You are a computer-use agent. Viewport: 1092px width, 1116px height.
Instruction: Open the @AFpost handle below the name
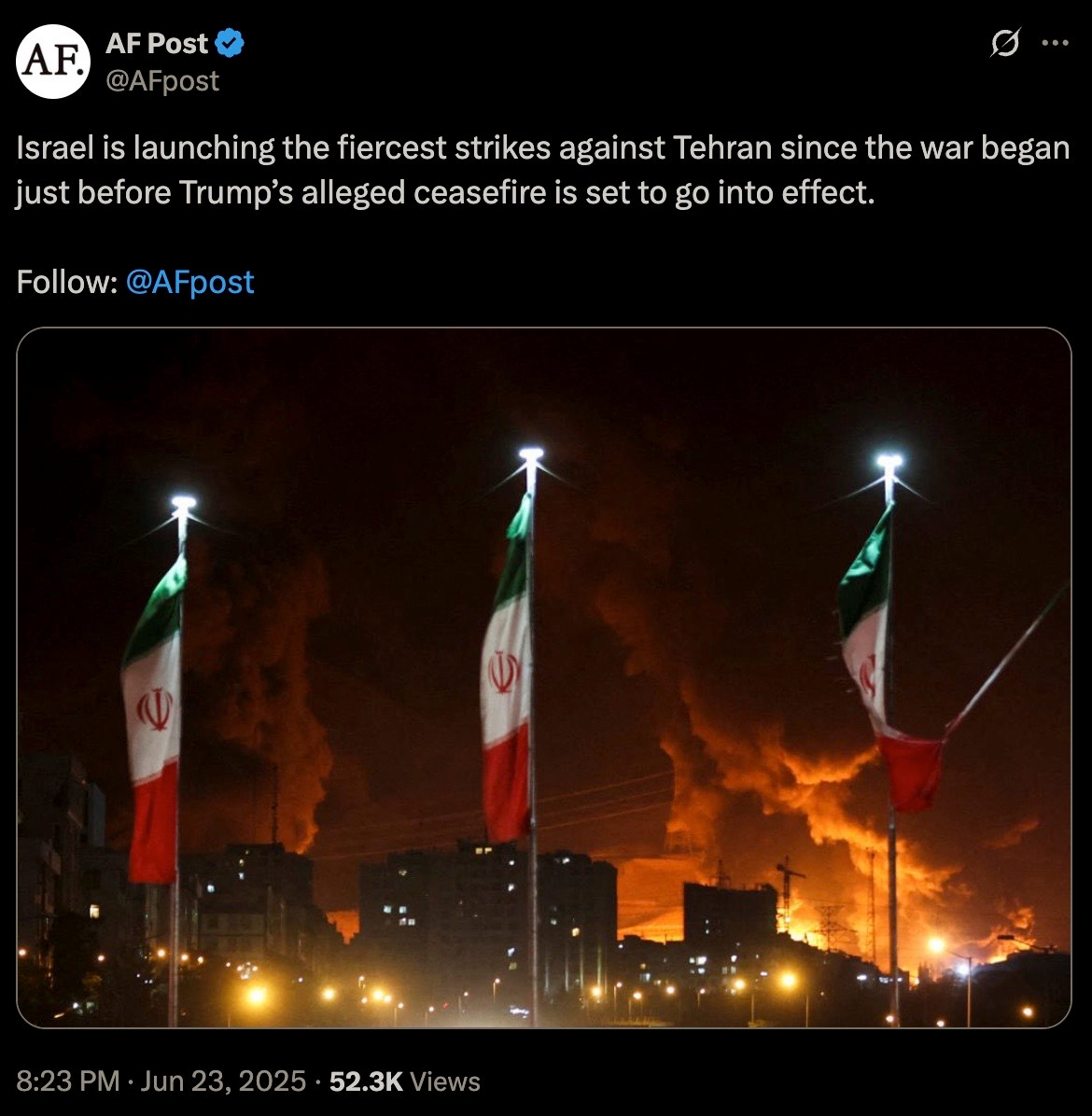162,81
